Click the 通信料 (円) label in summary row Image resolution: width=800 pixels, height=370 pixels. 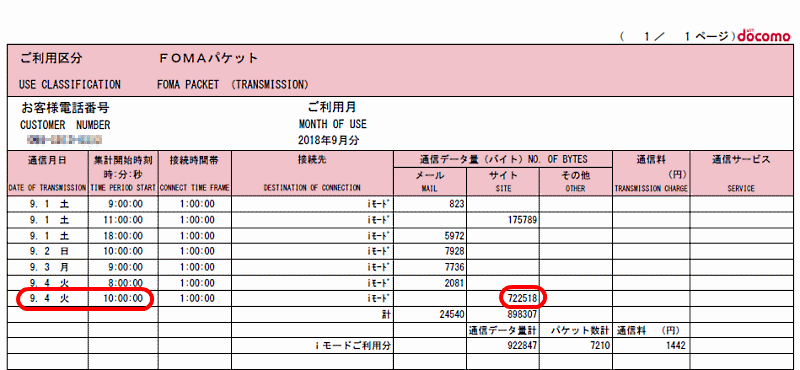[648, 330]
